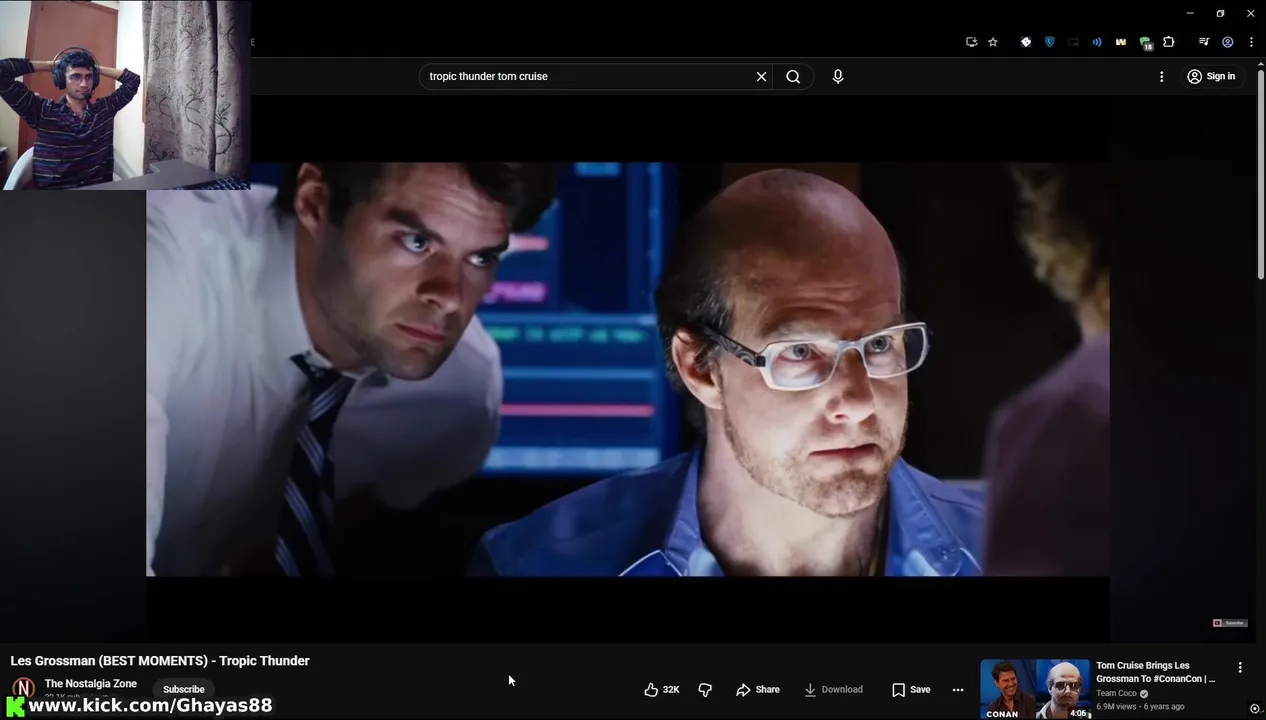Restore down the browser window

click(1220, 13)
